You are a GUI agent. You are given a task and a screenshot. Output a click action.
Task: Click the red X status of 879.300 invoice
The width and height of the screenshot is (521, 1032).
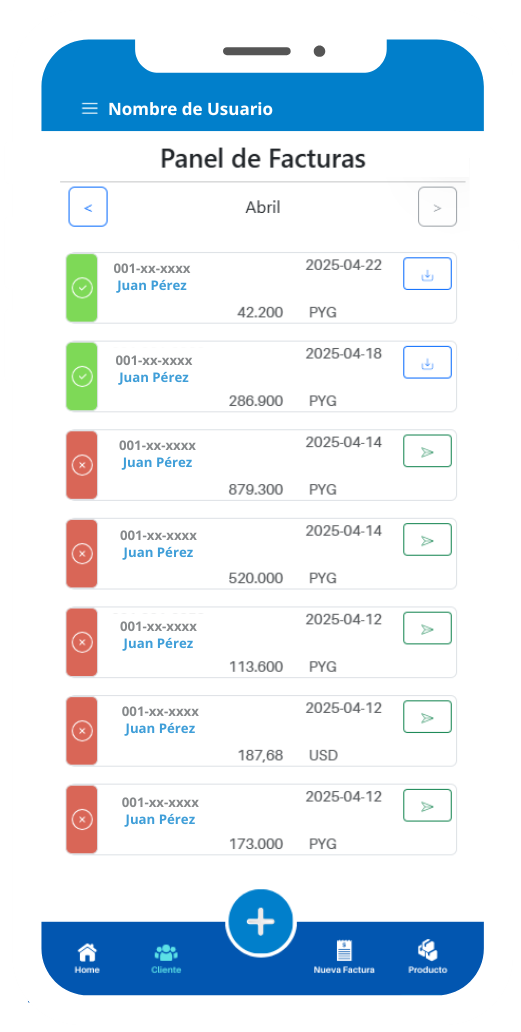coord(82,465)
